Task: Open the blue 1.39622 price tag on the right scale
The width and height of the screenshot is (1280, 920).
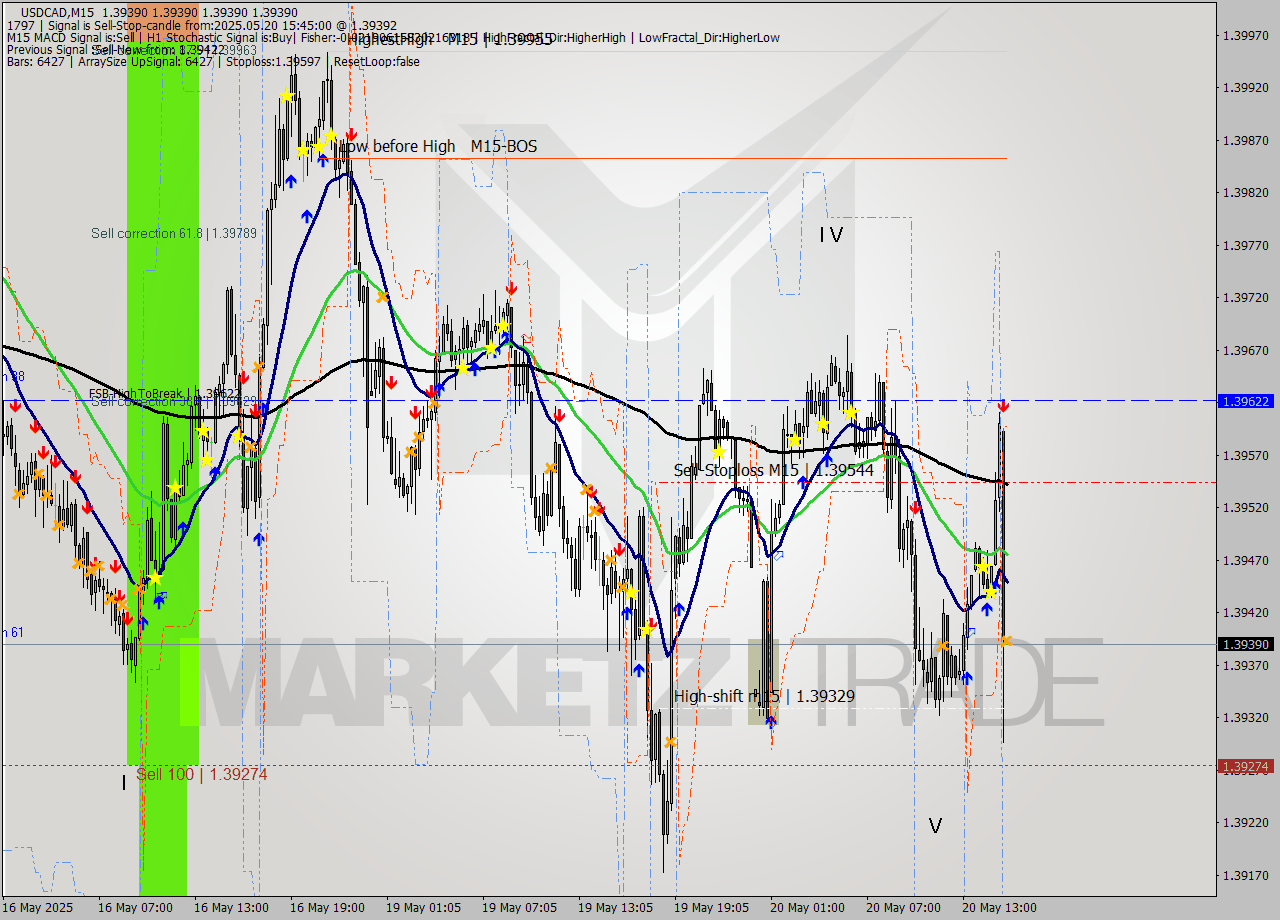Action: coord(1245,402)
